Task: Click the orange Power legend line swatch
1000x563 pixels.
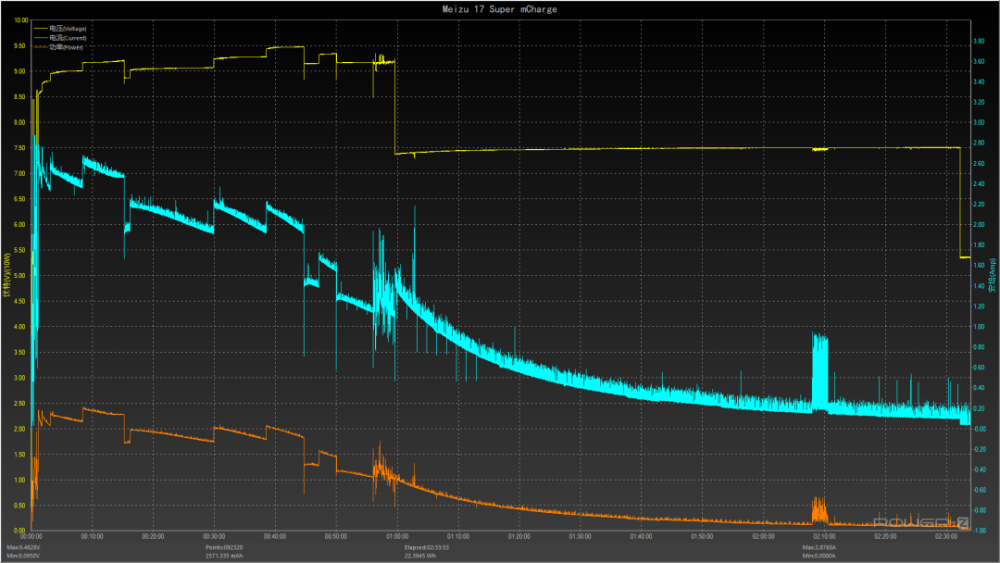Action: 41,47
